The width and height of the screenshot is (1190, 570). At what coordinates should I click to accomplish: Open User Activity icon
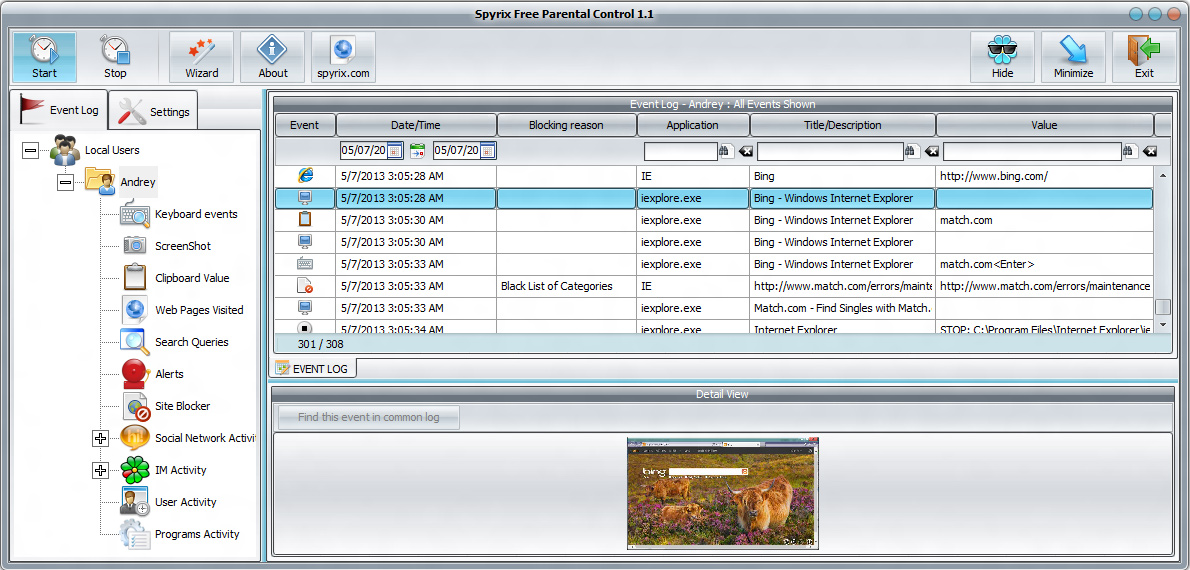[135, 502]
